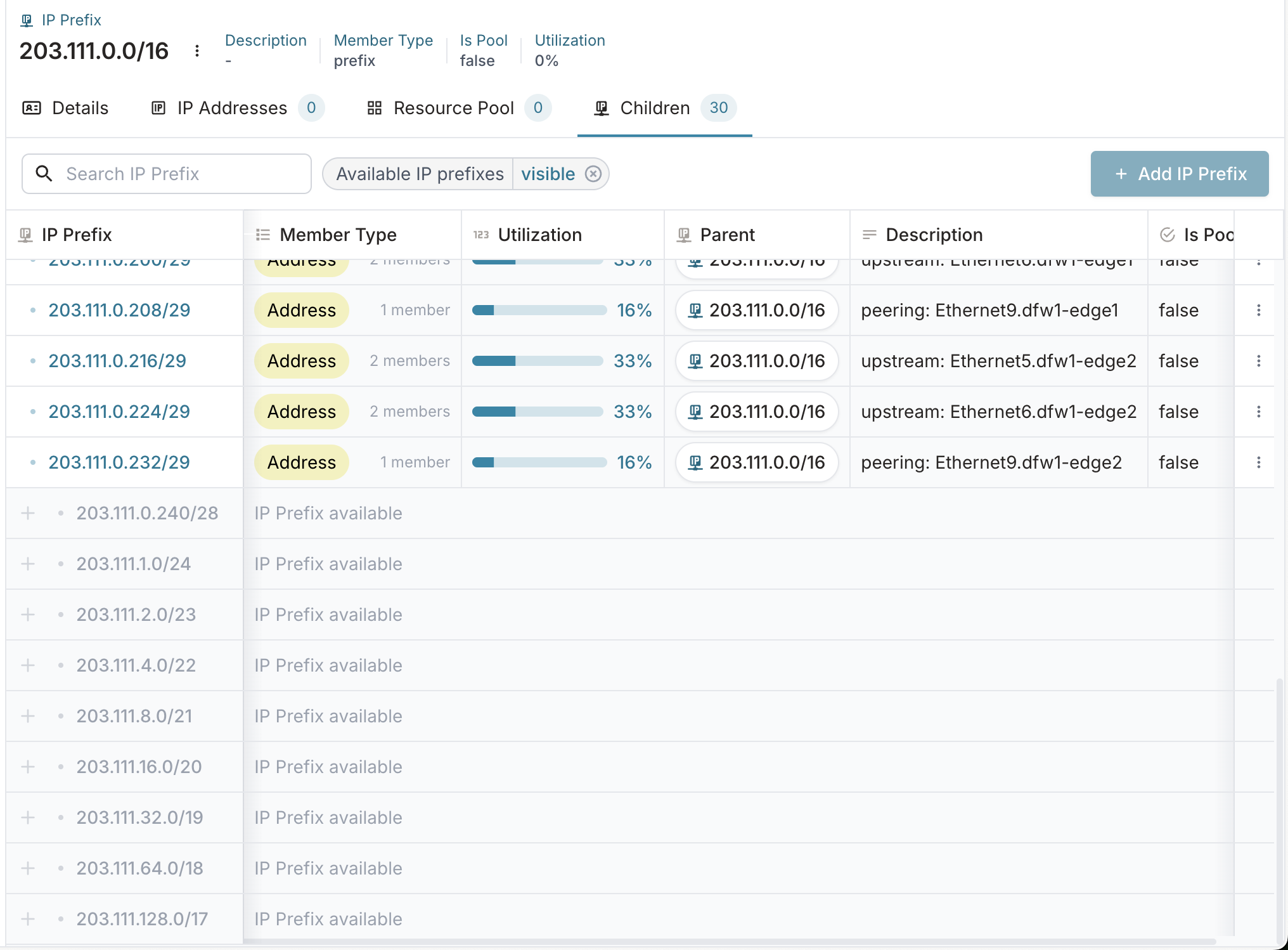Click utilization bar of 203.111.0.216/29

(x=538, y=361)
